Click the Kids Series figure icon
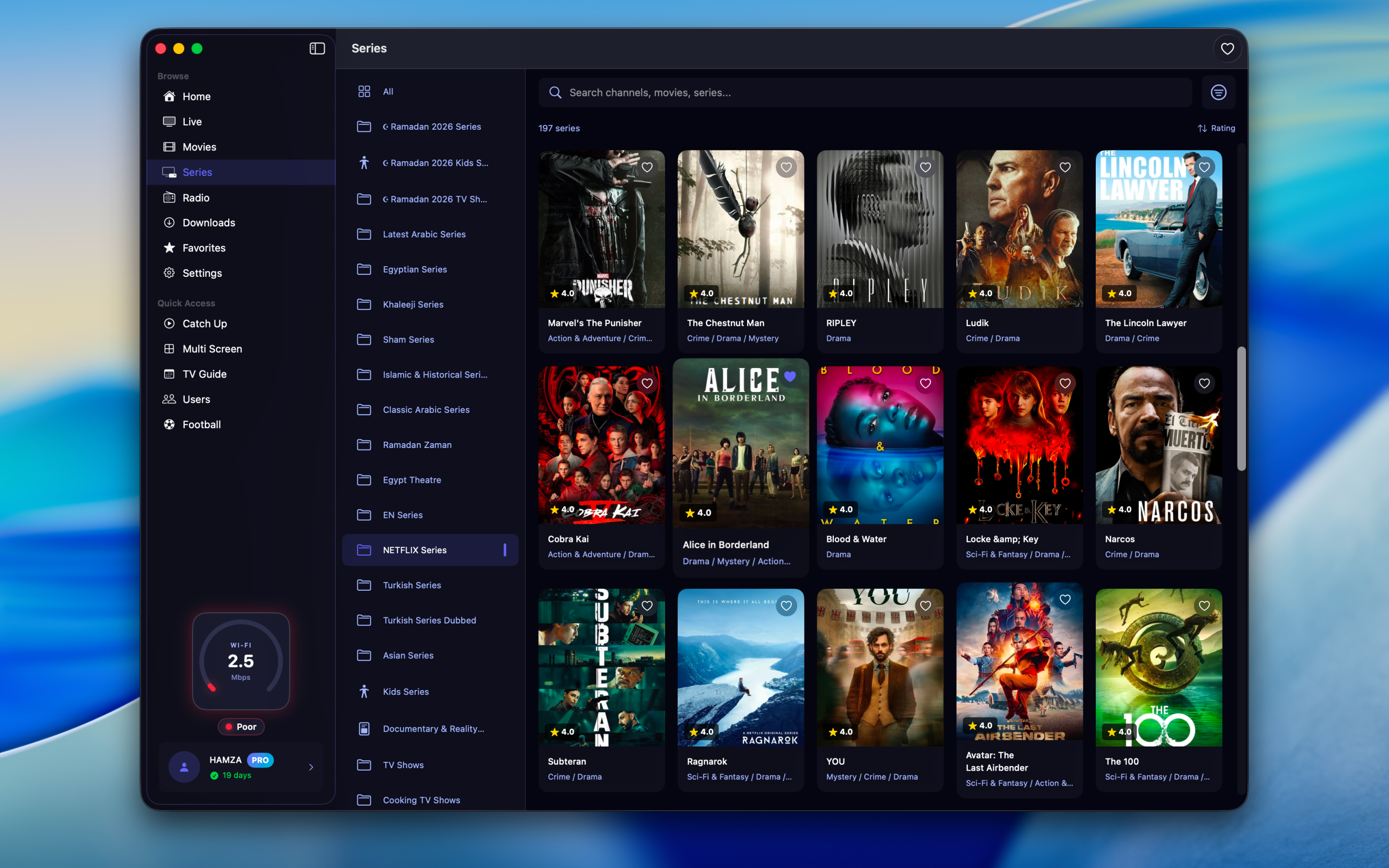This screenshot has width=1389, height=868. [364, 691]
